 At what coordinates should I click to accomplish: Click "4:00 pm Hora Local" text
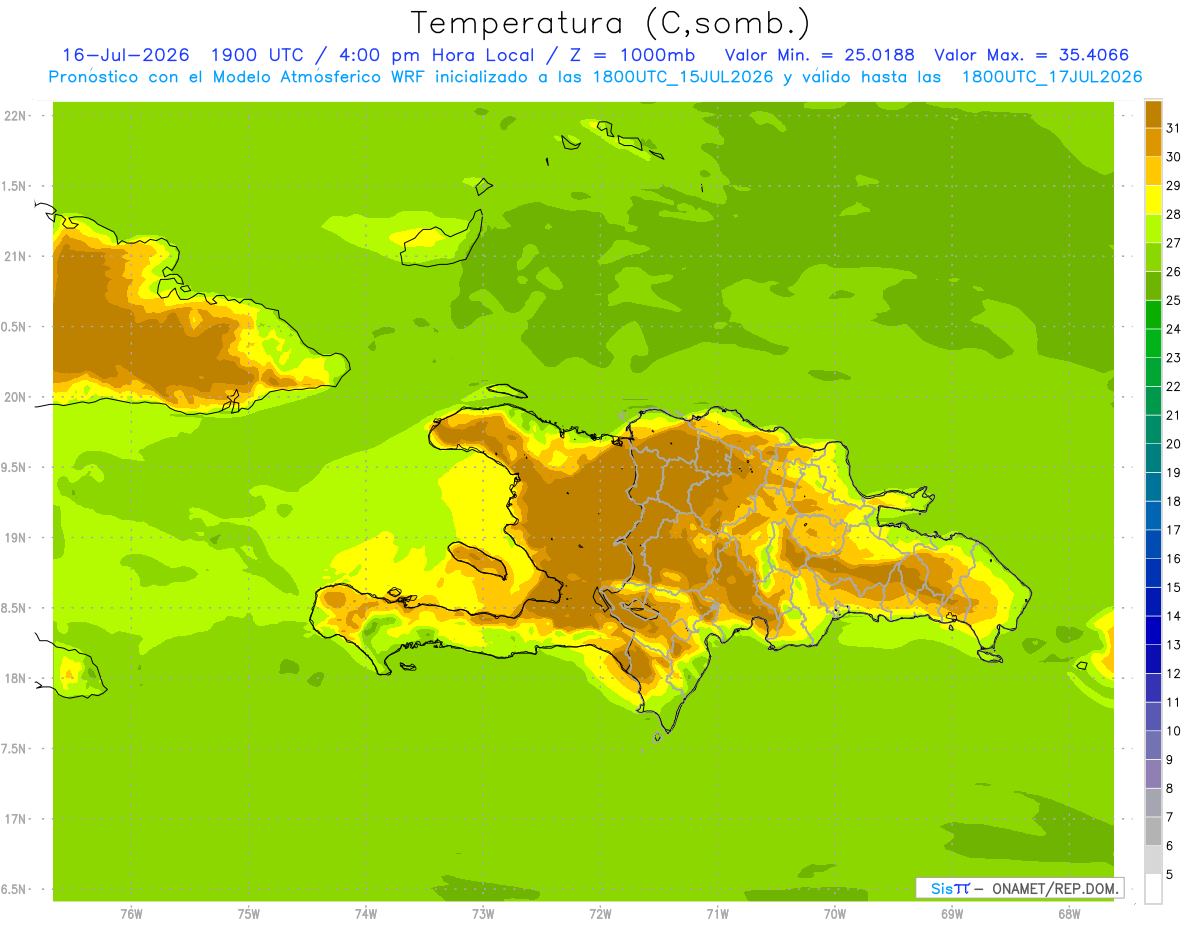point(435,55)
